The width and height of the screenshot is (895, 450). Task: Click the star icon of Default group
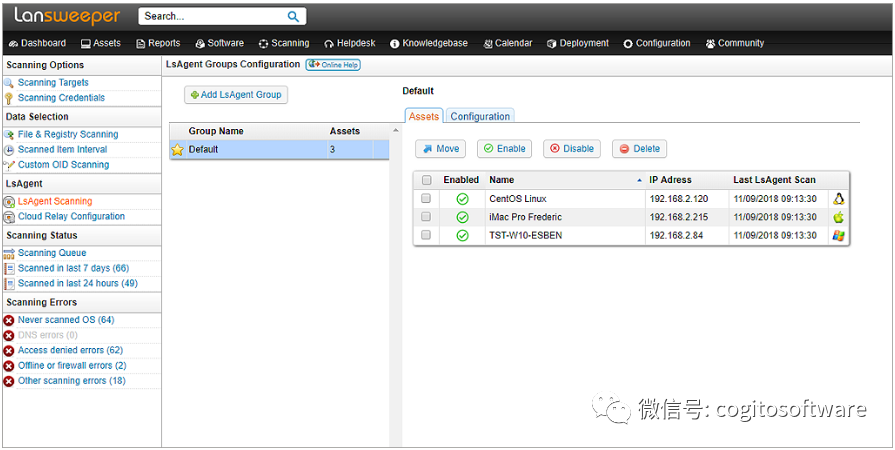coord(178,150)
